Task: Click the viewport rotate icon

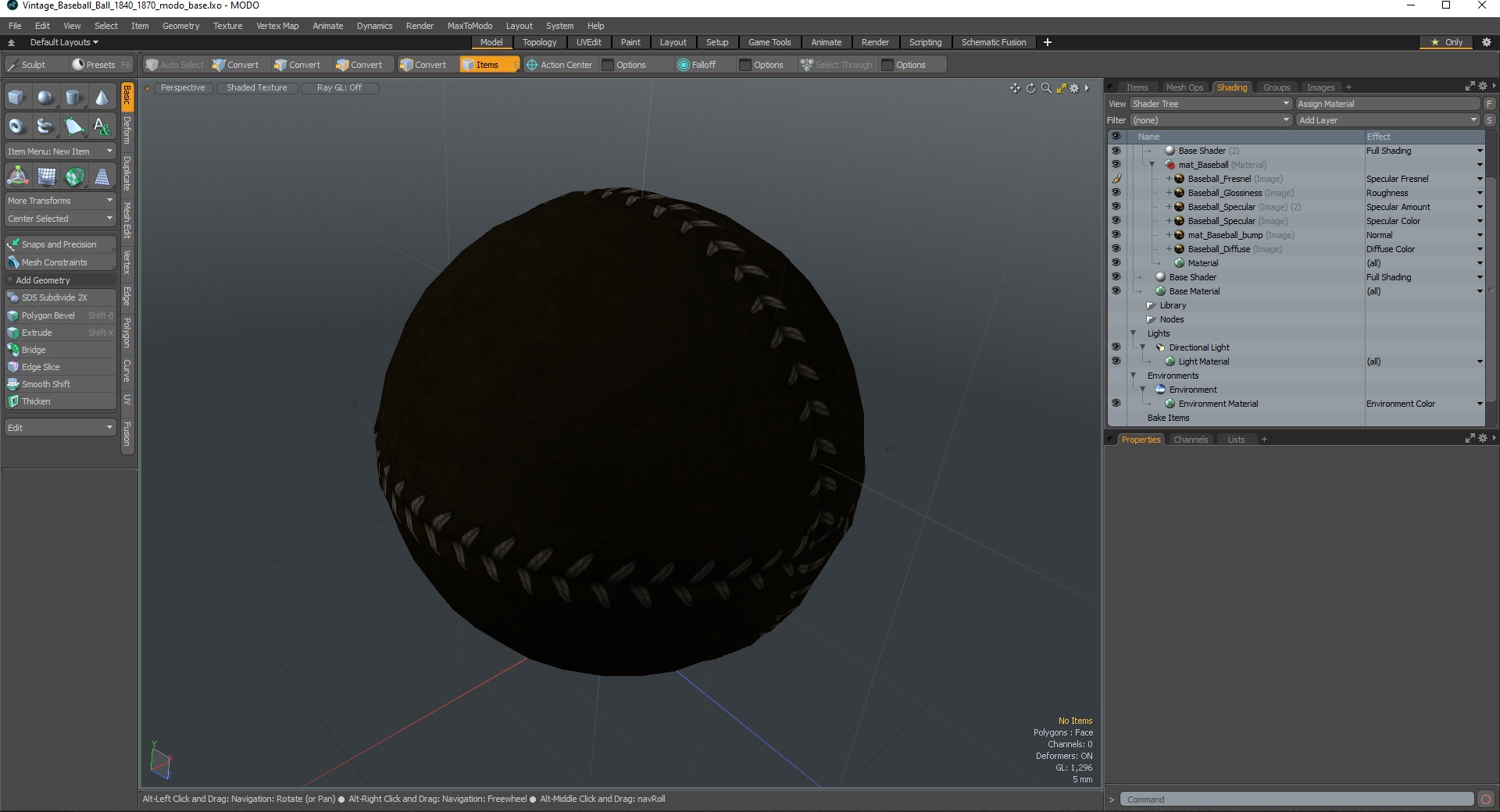Action: (1030, 88)
